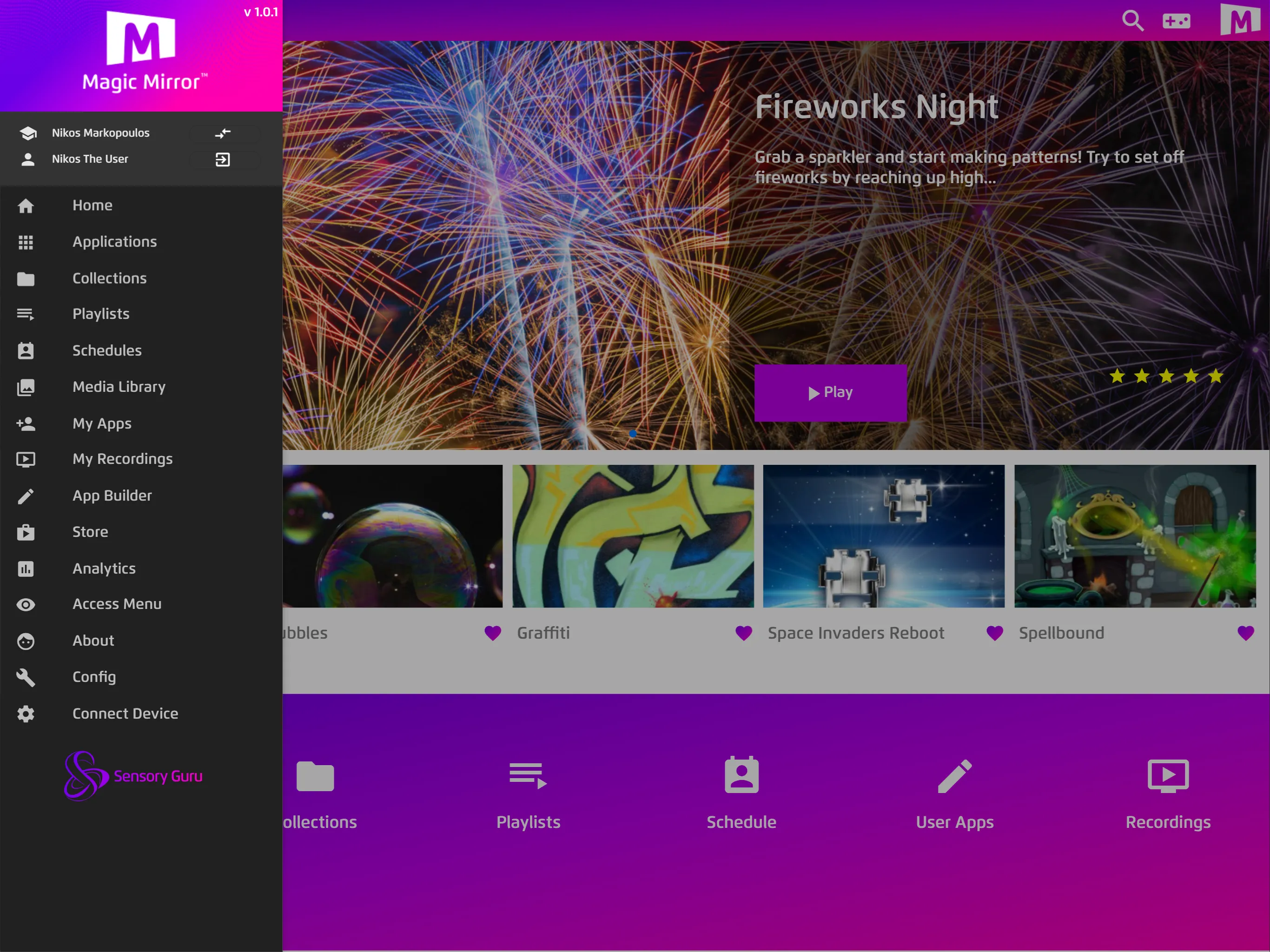Open the App Builder section
The image size is (1270, 952).
[112, 495]
